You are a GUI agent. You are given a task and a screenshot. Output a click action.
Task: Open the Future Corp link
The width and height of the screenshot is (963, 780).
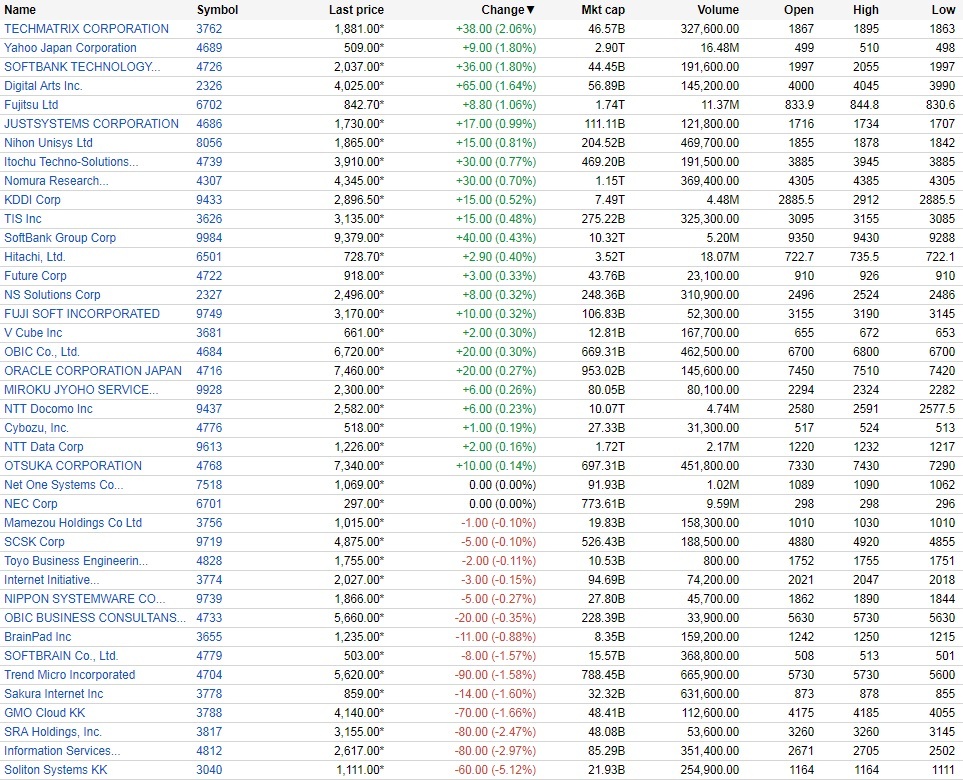coord(36,276)
